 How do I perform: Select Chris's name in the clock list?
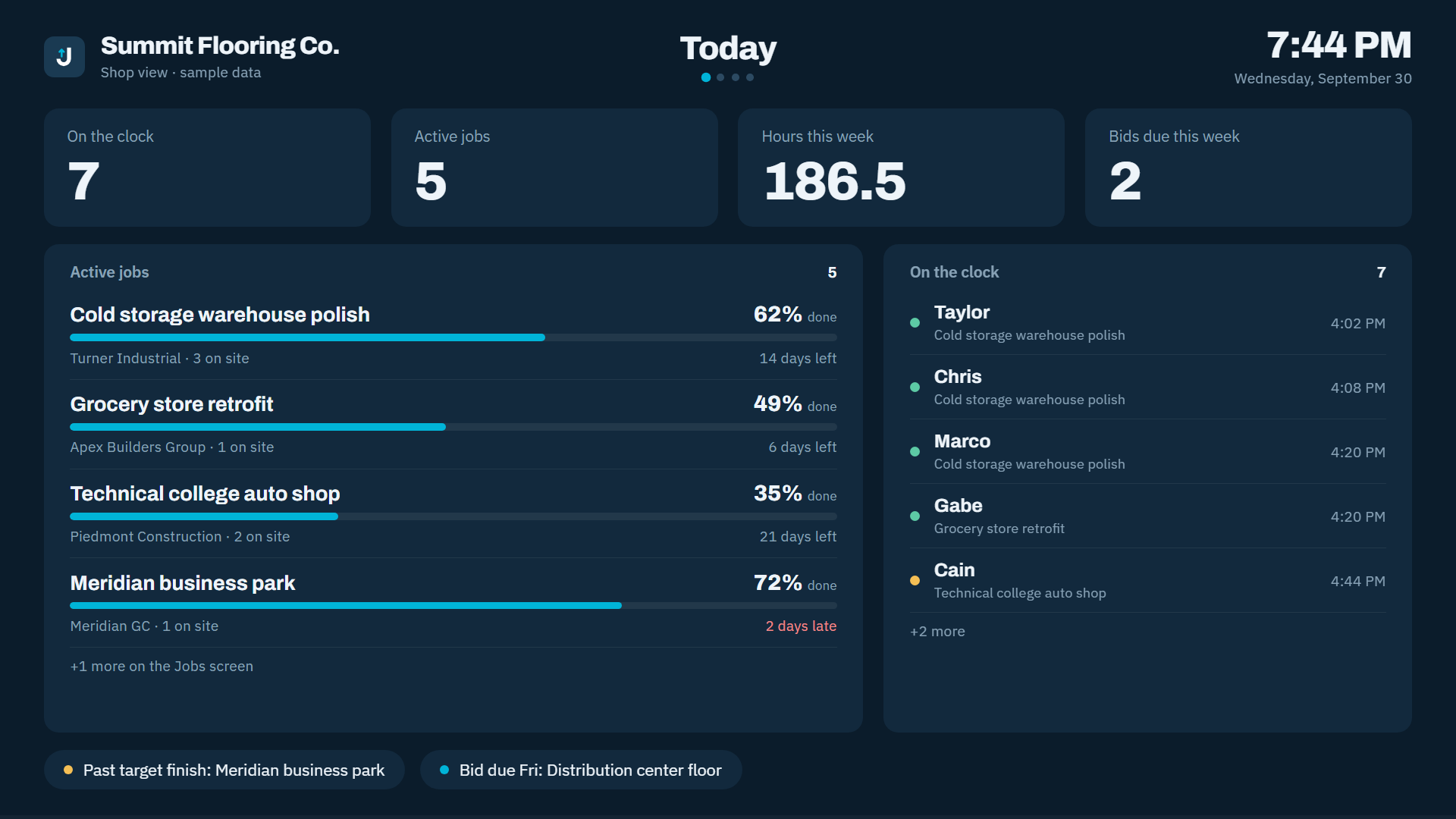tap(958, 377)
